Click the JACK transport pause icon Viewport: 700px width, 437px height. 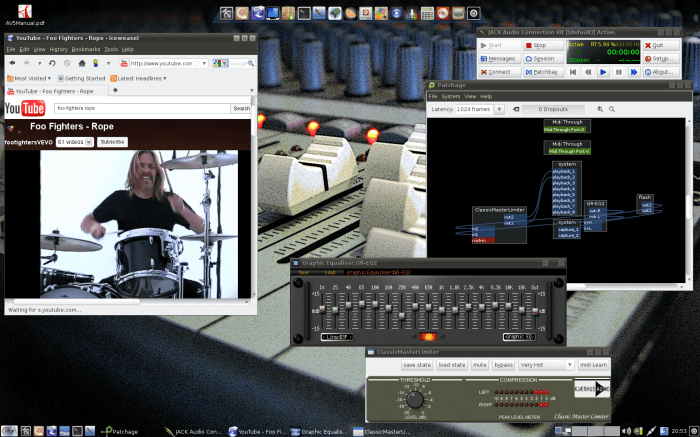(618, 72)
